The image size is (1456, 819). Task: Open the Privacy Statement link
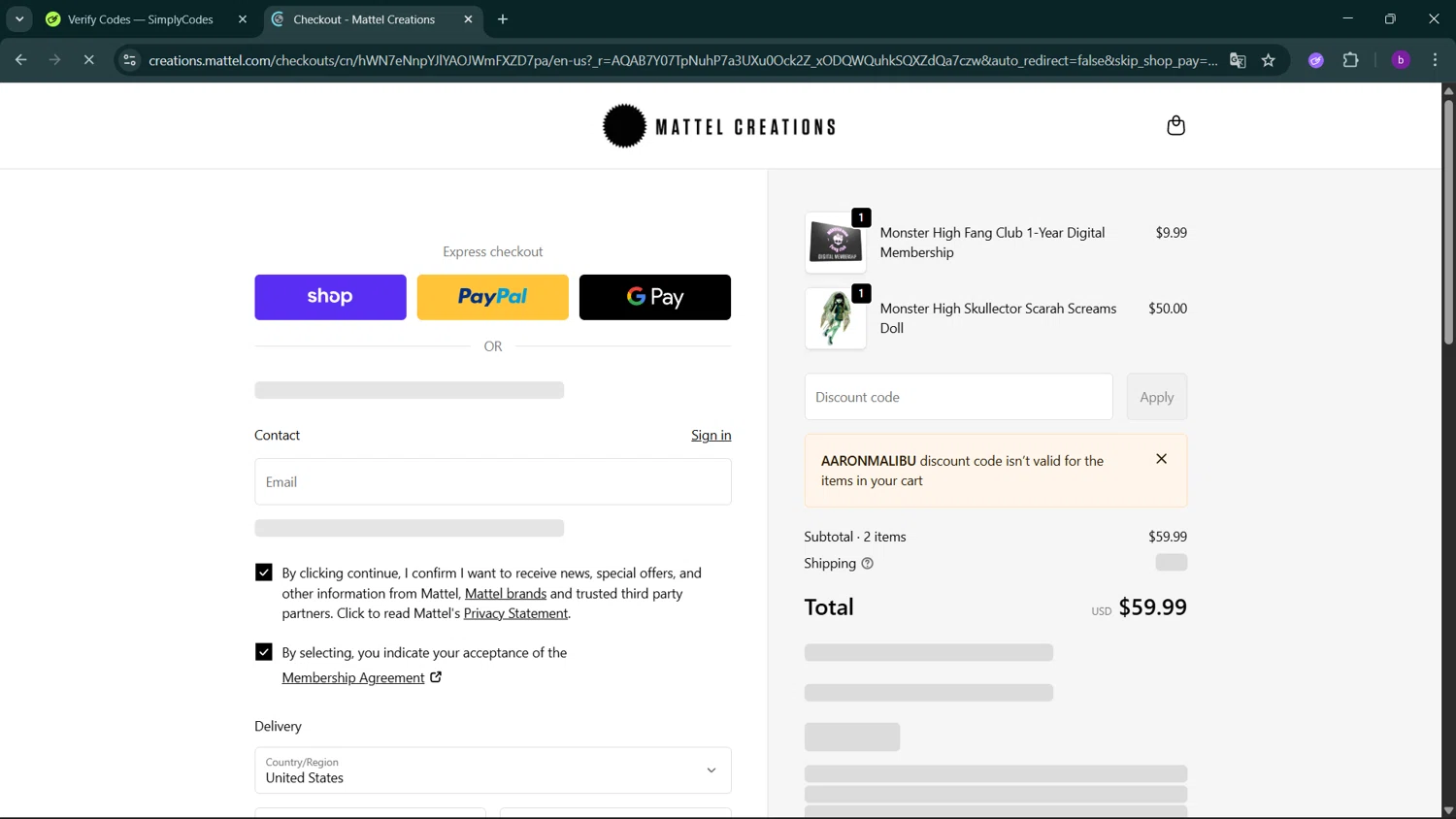(x=515, y=613)
